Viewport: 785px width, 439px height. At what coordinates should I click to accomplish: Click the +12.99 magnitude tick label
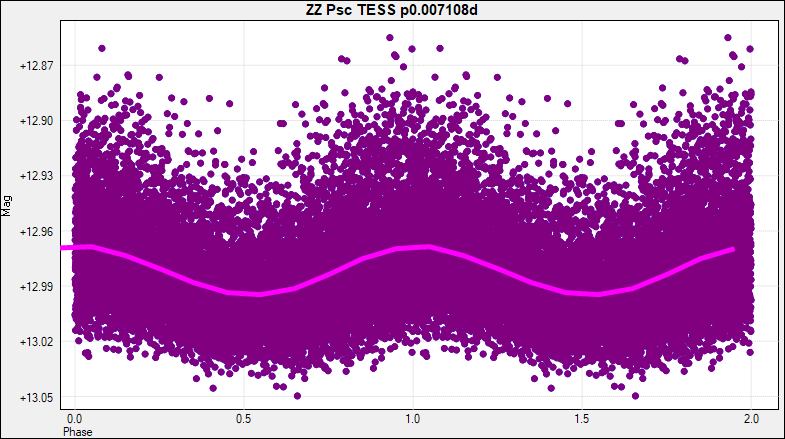pos(37,287)
